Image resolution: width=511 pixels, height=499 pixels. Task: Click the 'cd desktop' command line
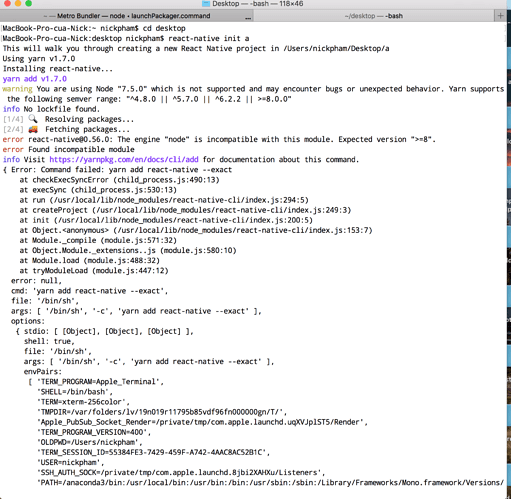point(164,28)
